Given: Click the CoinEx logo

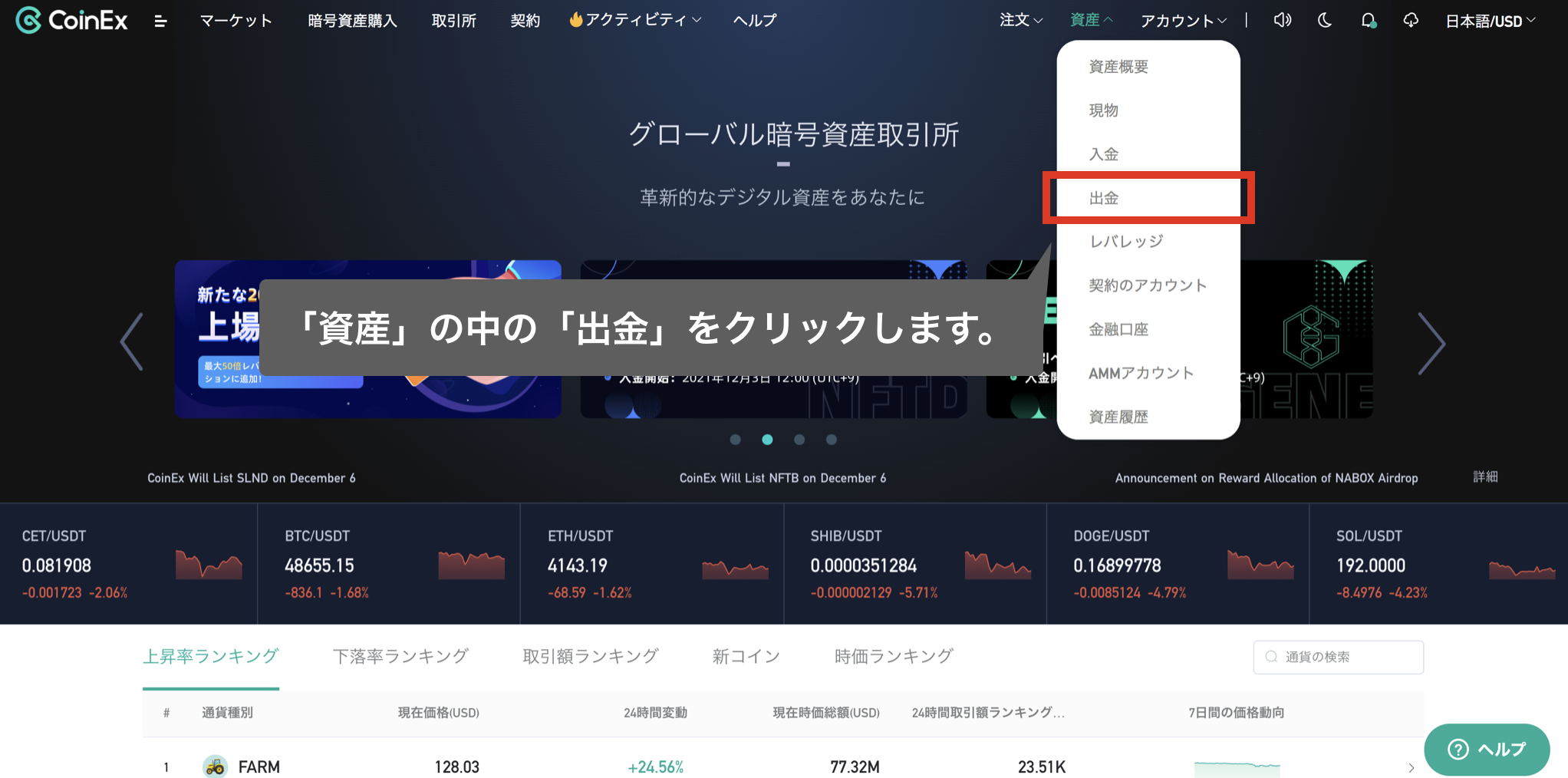Looking at the screenshot, I should click(71, 20).
